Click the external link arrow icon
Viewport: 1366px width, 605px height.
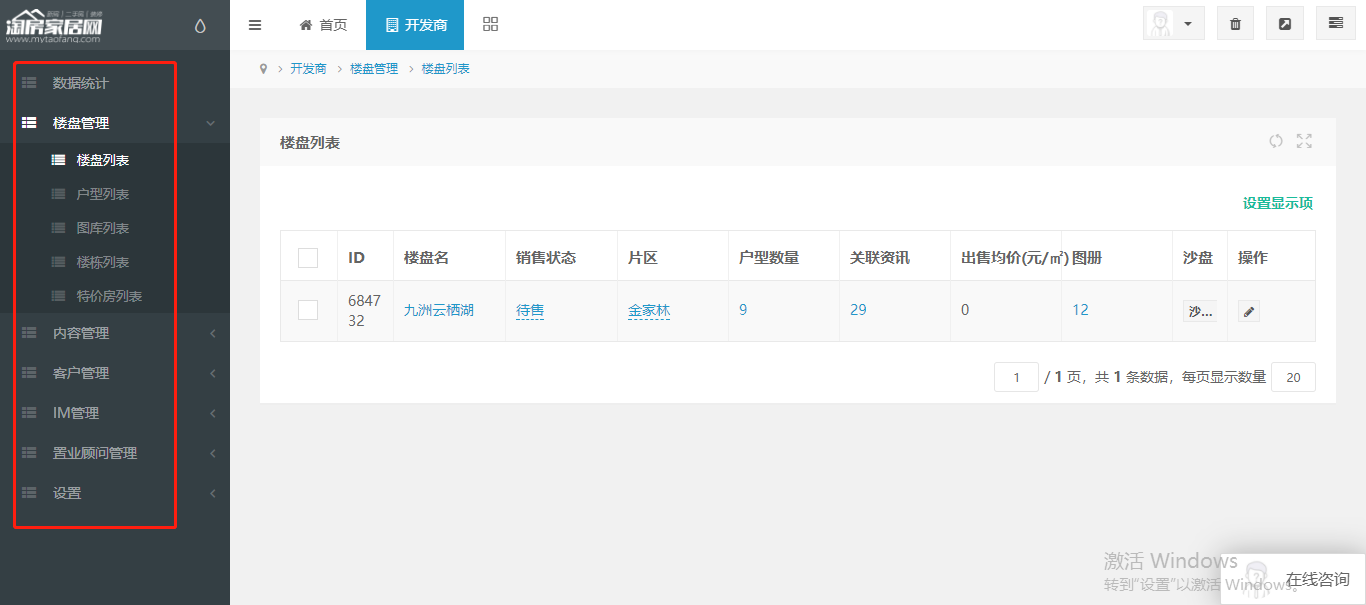[1285, 24]
